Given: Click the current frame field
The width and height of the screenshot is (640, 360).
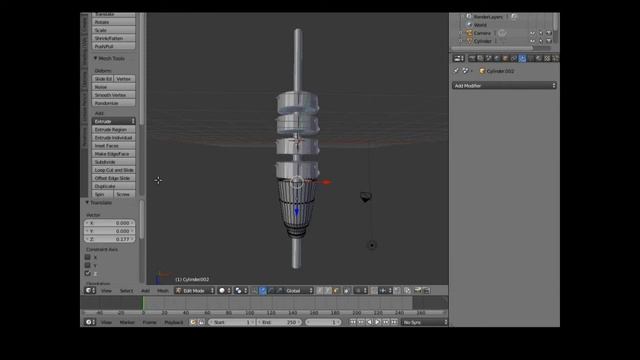Looking at the screenshot, I should (323, 322).
